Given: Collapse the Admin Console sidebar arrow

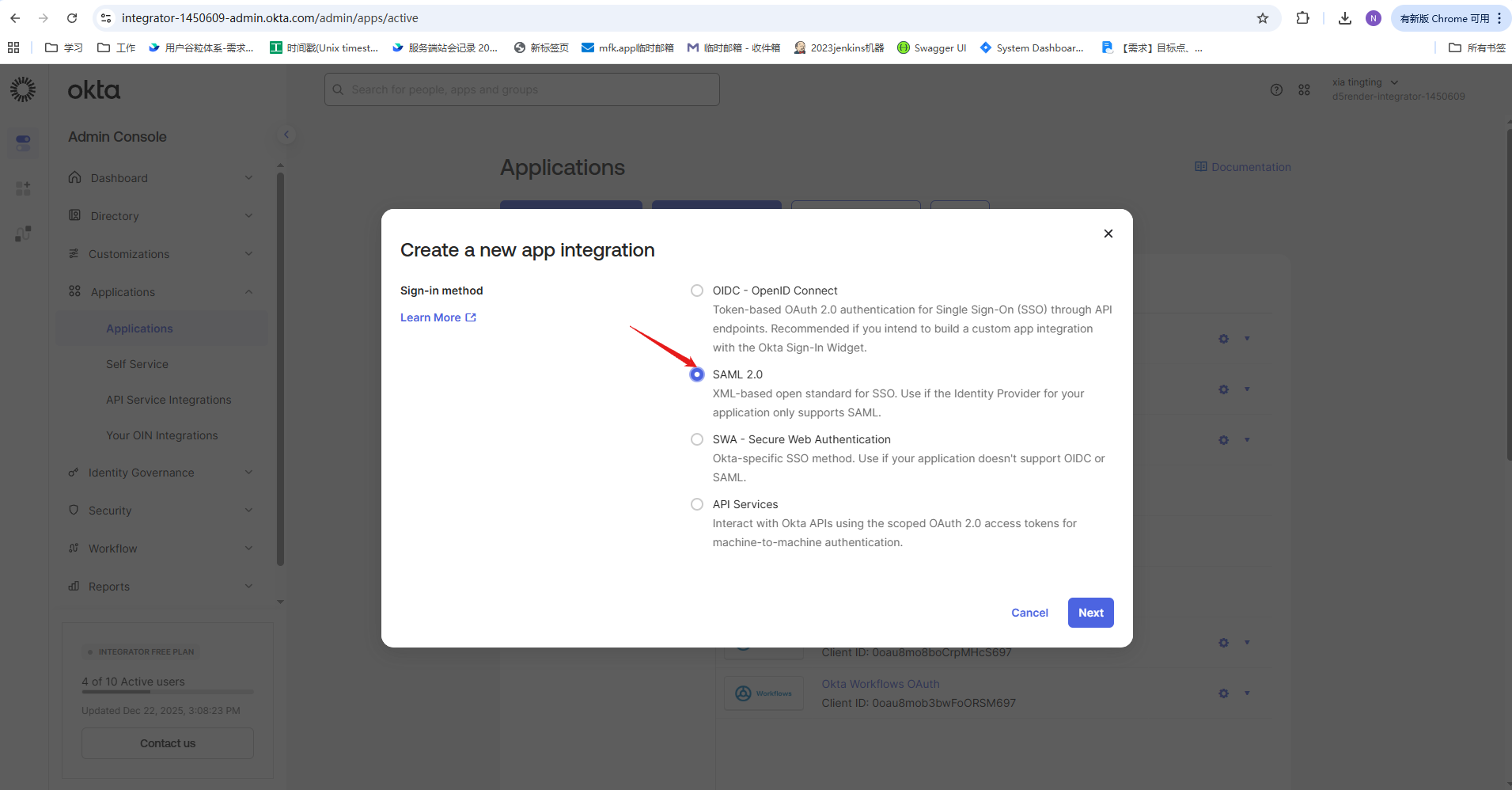Looking at the screenshot, I should (x=286, y=135).
